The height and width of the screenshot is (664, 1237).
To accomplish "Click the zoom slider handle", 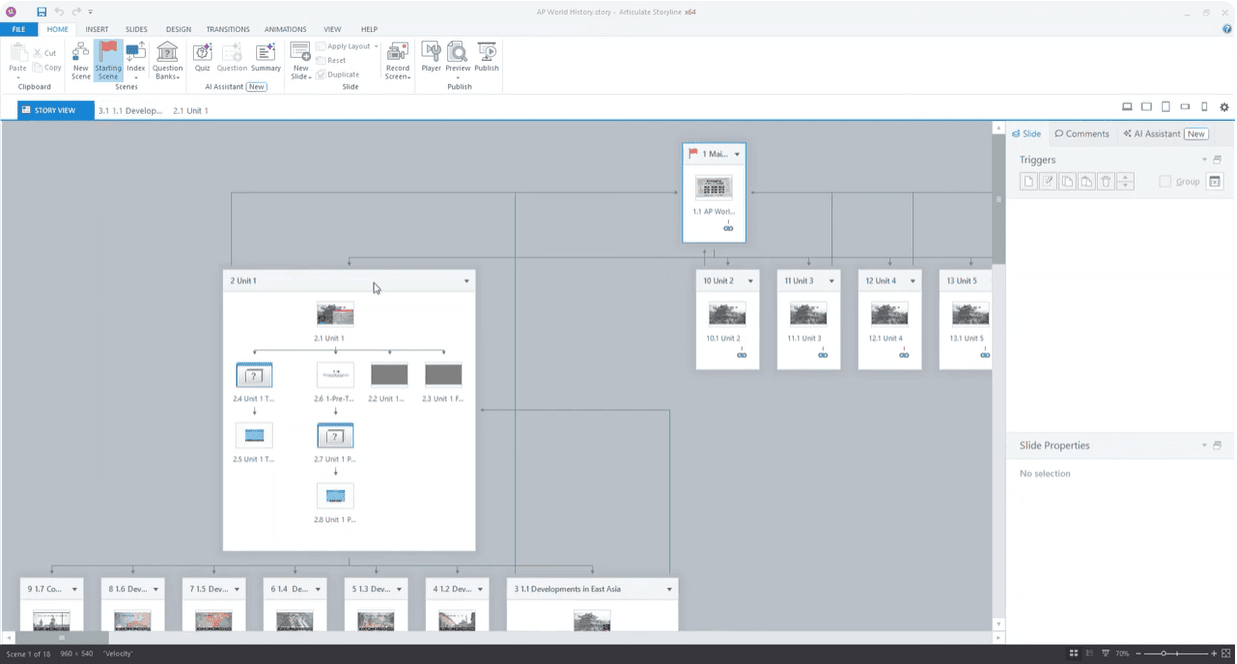I will (x=1163, y=653).
